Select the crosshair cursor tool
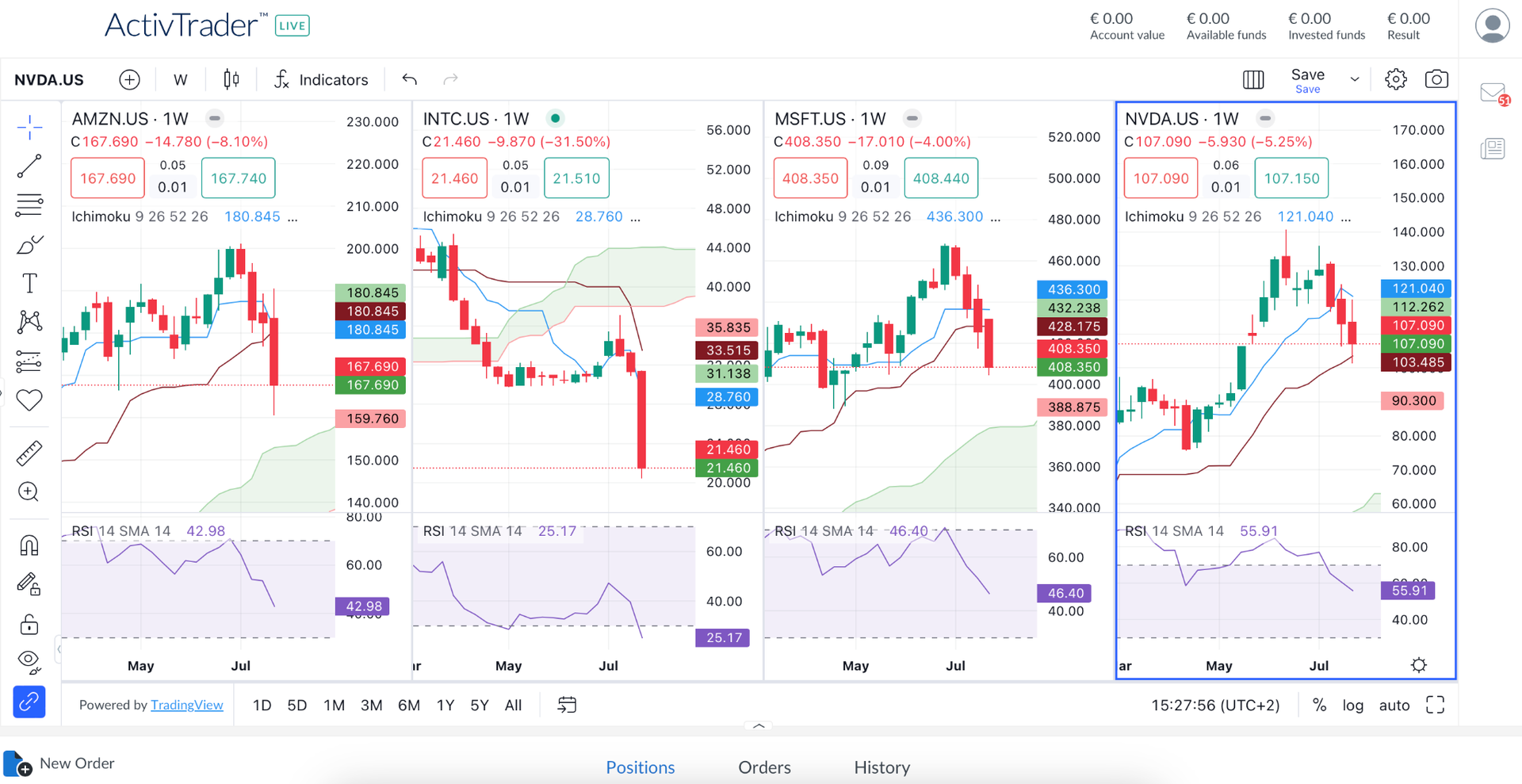 point(29,127)
